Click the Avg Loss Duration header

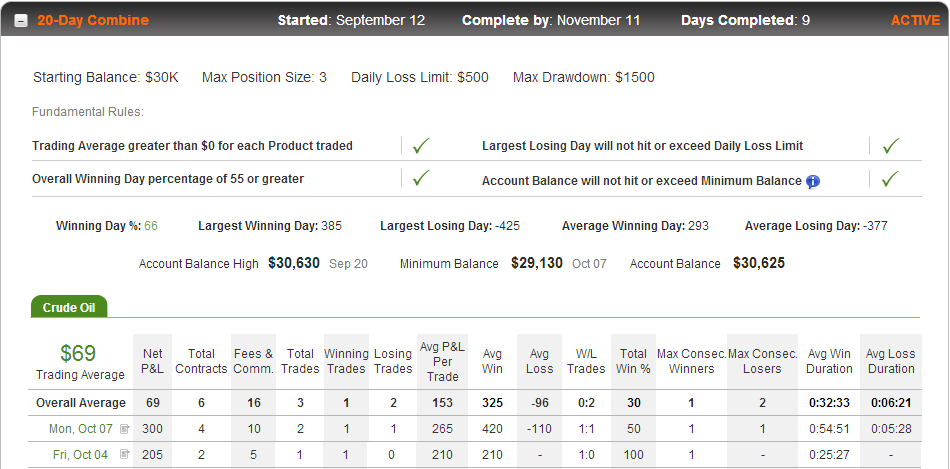(x=891, y=361)
